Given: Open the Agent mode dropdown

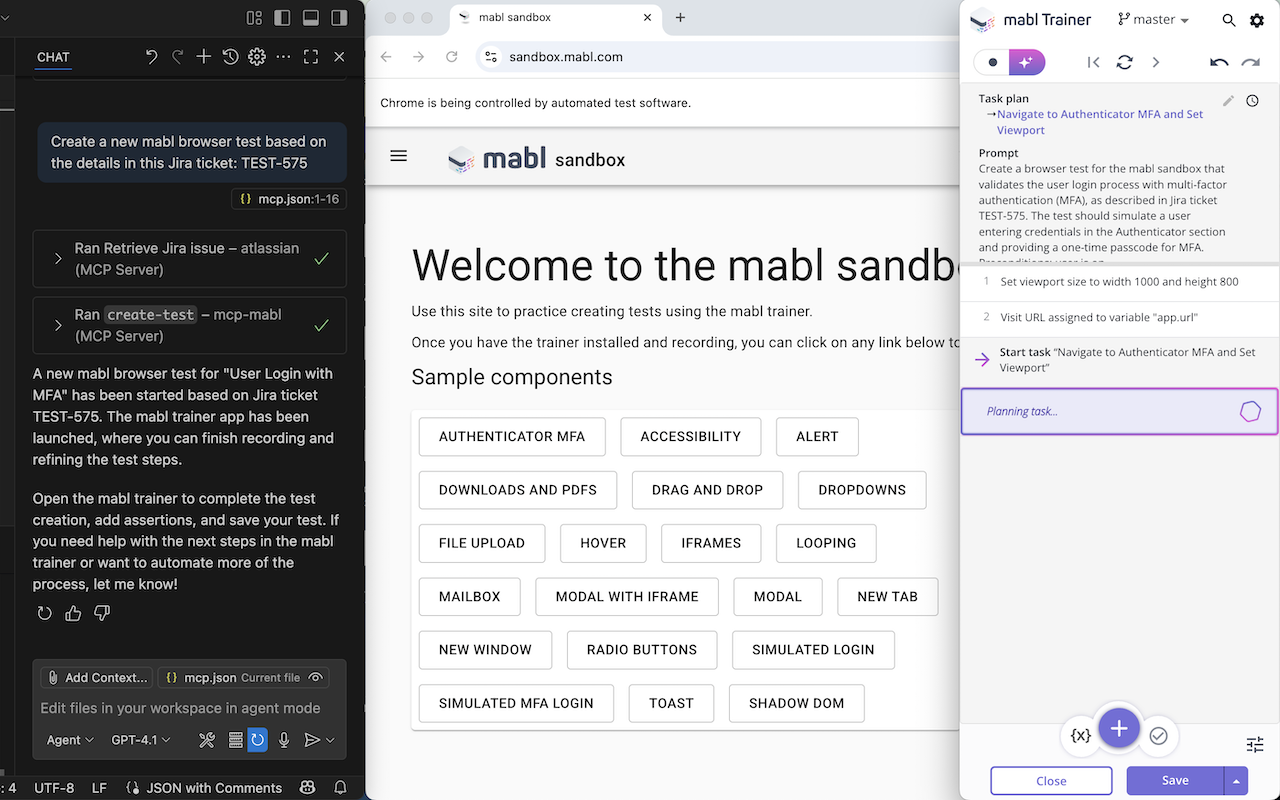Looking at the screenshot, I should (70, 740).
